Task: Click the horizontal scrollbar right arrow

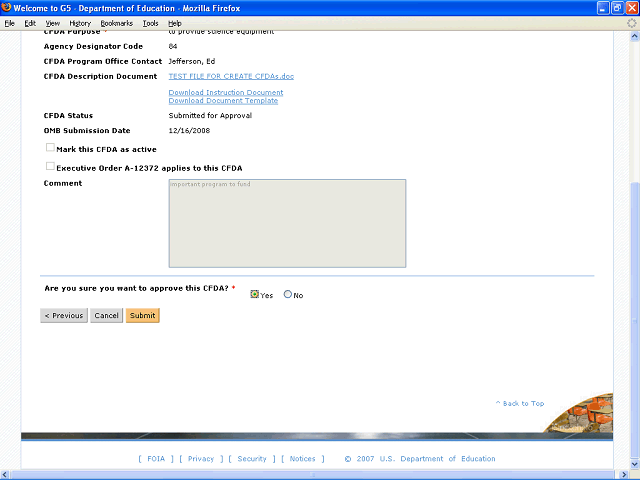Action: click(x=624, y=475)
